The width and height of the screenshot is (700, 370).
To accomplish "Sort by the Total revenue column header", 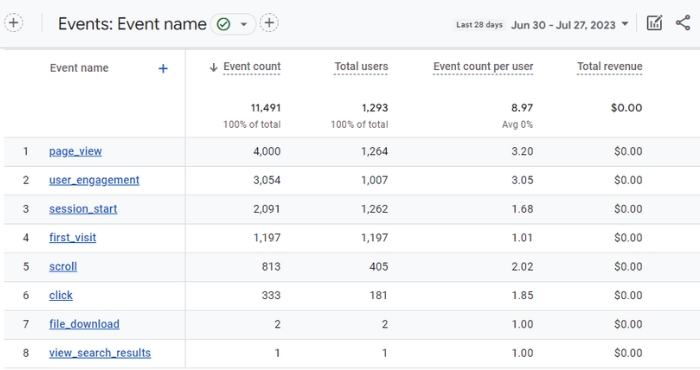I will click(x=609, y=67).
